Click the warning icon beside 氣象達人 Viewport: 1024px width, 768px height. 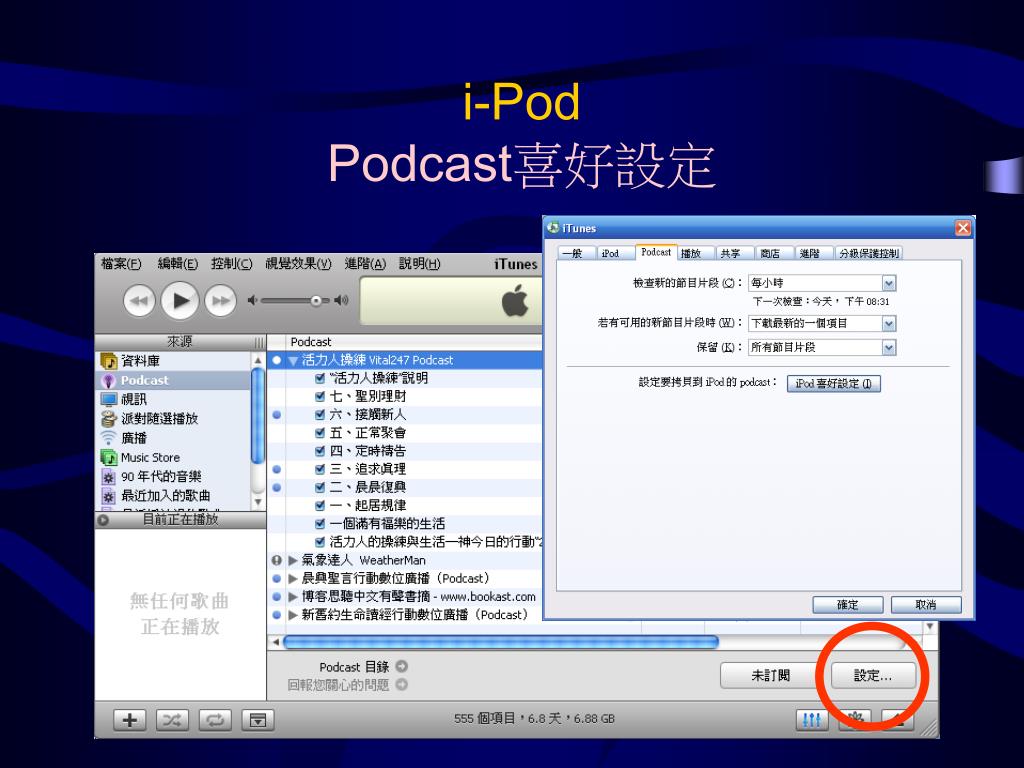point(277,560)
